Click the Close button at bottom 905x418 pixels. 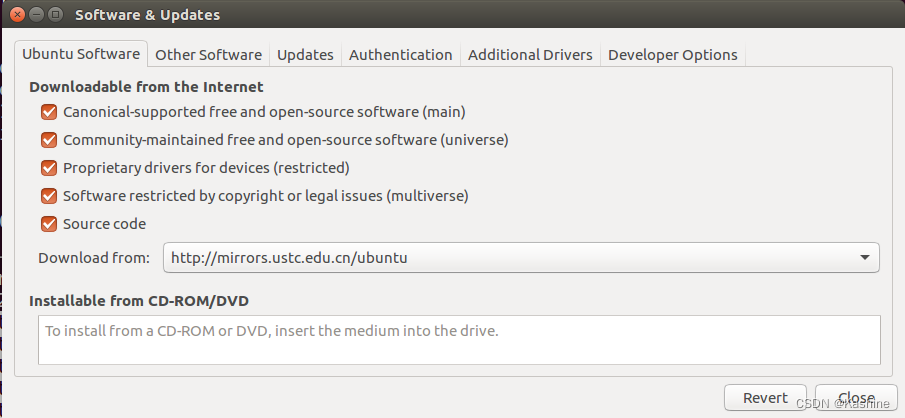[x=856, y=398]
